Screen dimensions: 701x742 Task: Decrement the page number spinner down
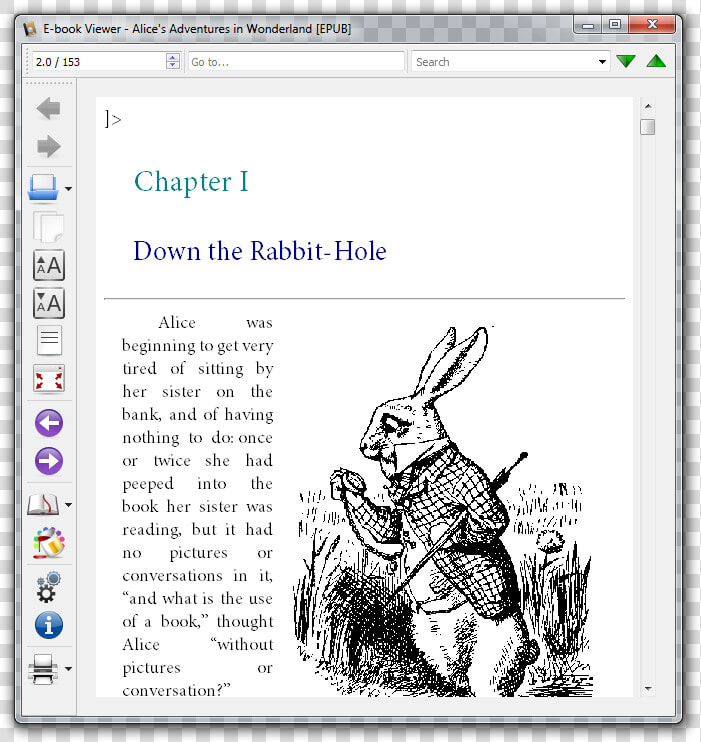pyautogui.click(x=173, y=66)
